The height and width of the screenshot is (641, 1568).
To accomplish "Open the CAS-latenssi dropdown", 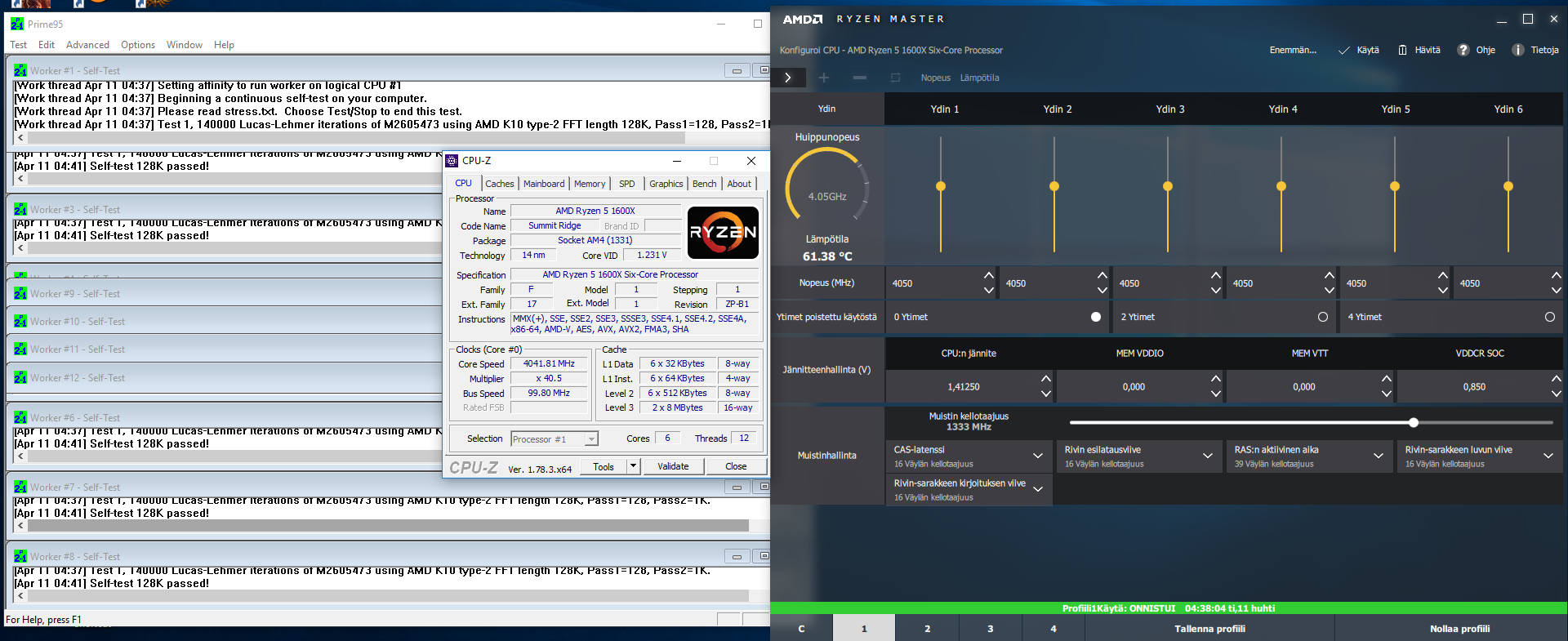I will pyautogui.click(x=1038, y=456).
